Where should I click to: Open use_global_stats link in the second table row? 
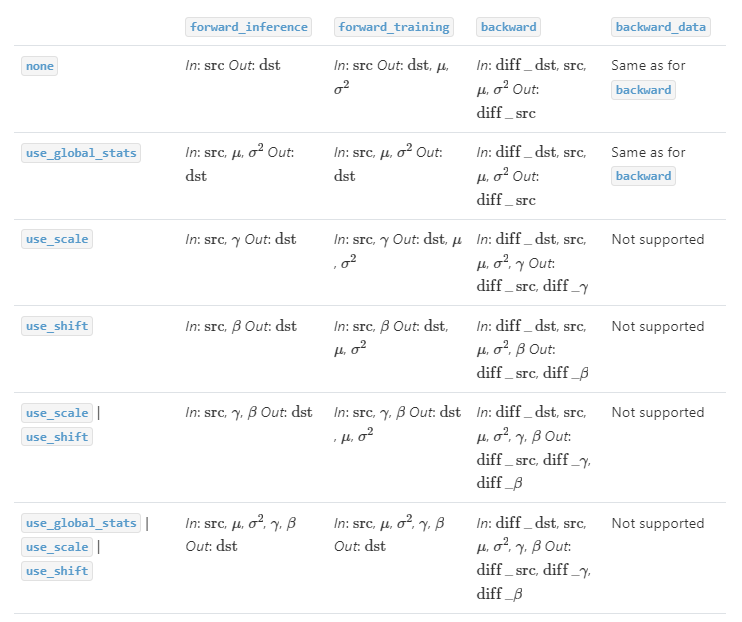(81, 153)
